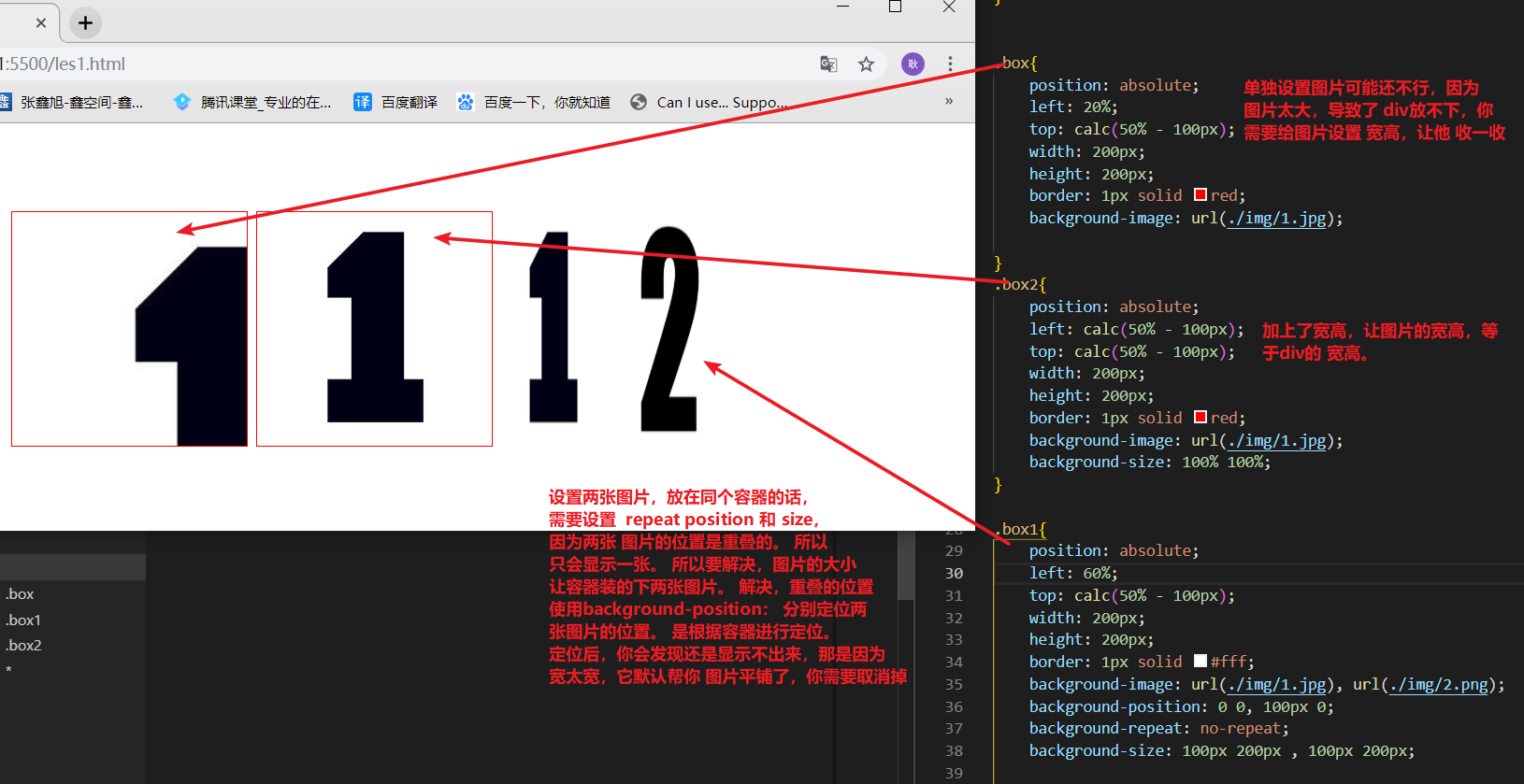The height and width of the screenshot is (784, 1524).
Task: Select .box in the editor outline list
Action: click(20, 594)
